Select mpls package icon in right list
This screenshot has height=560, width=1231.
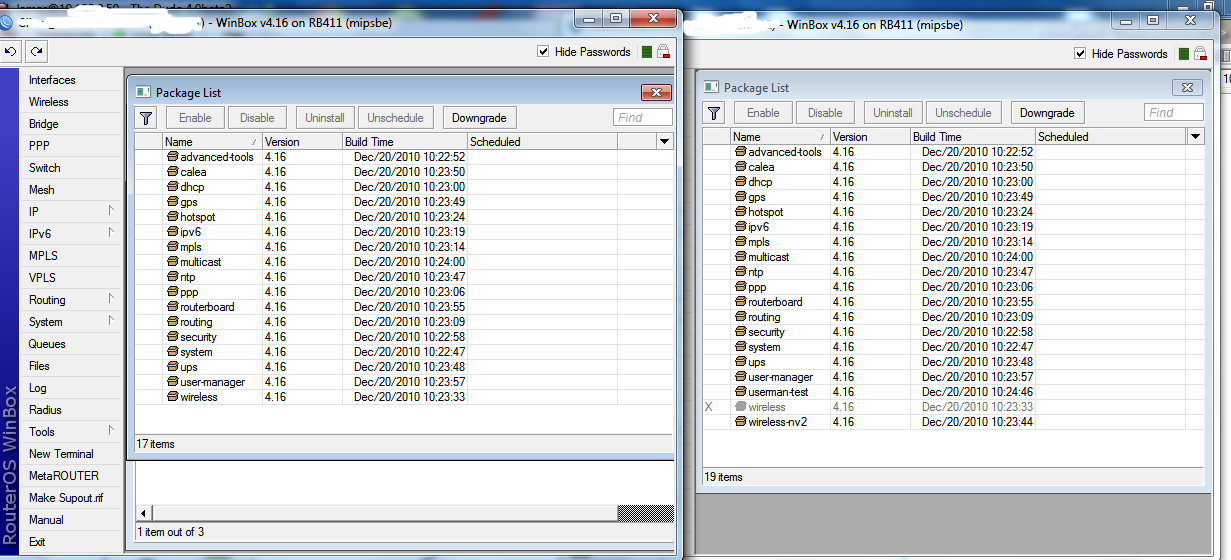[740, 242]
